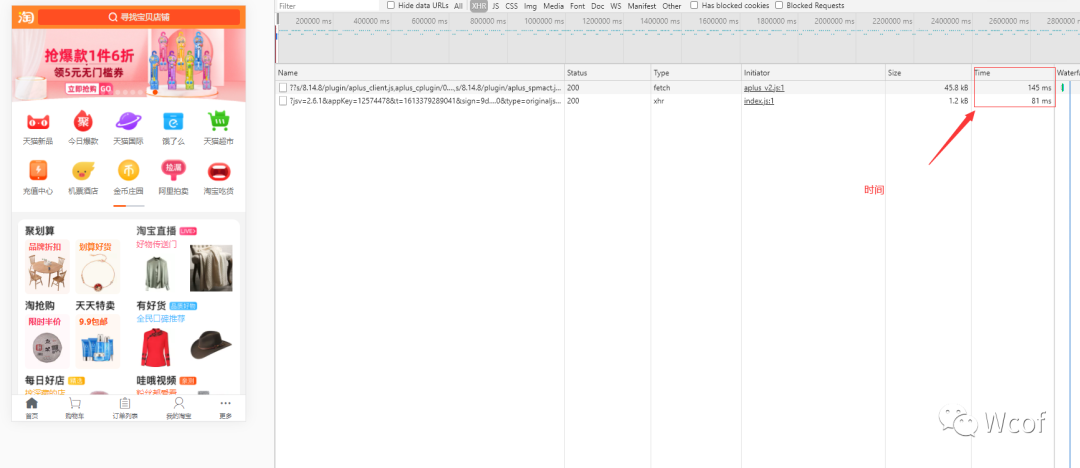1080x468 pixels.
Task: Open the index.js:1 initiator link
Action: point(759,101)
